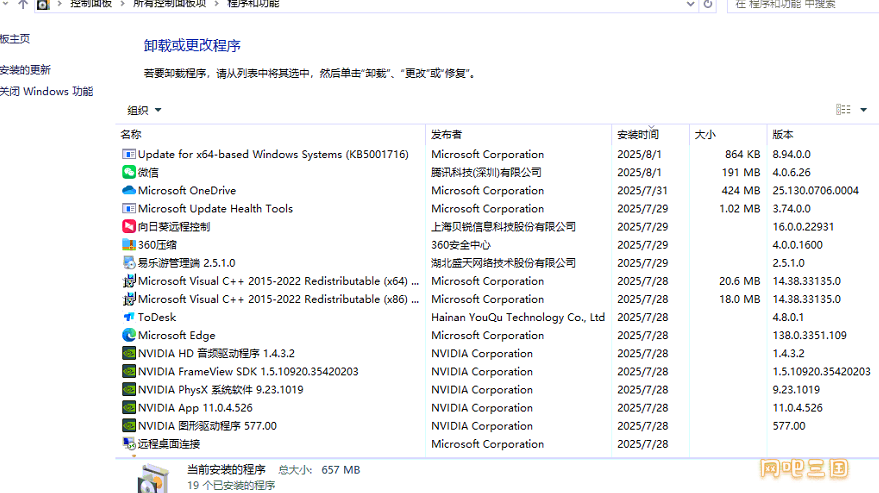Open the control panel home link 板主页
The image size is (879, 493).
click(15, 39)
